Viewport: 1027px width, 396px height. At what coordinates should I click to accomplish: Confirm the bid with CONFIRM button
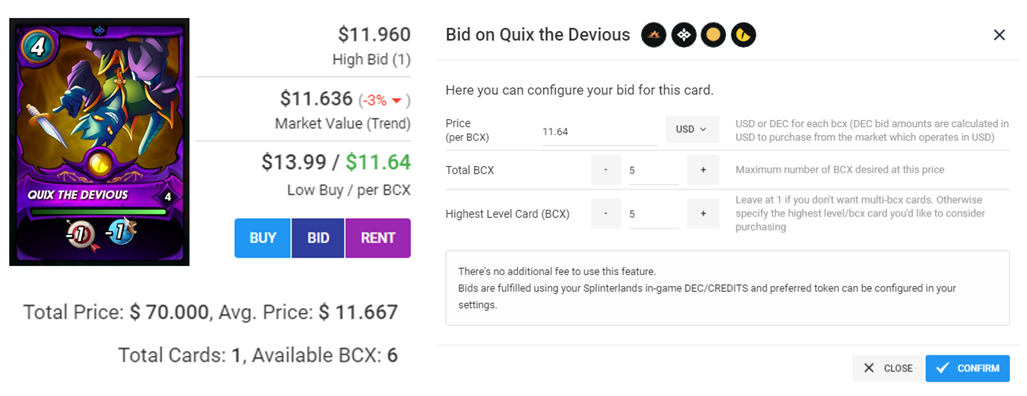point(967,369)
